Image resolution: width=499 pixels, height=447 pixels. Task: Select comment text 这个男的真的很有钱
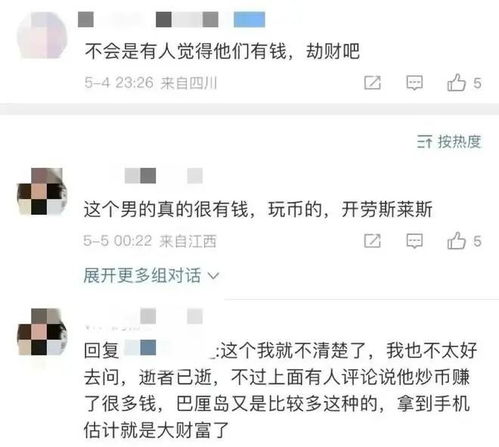(x=166, y=210)
